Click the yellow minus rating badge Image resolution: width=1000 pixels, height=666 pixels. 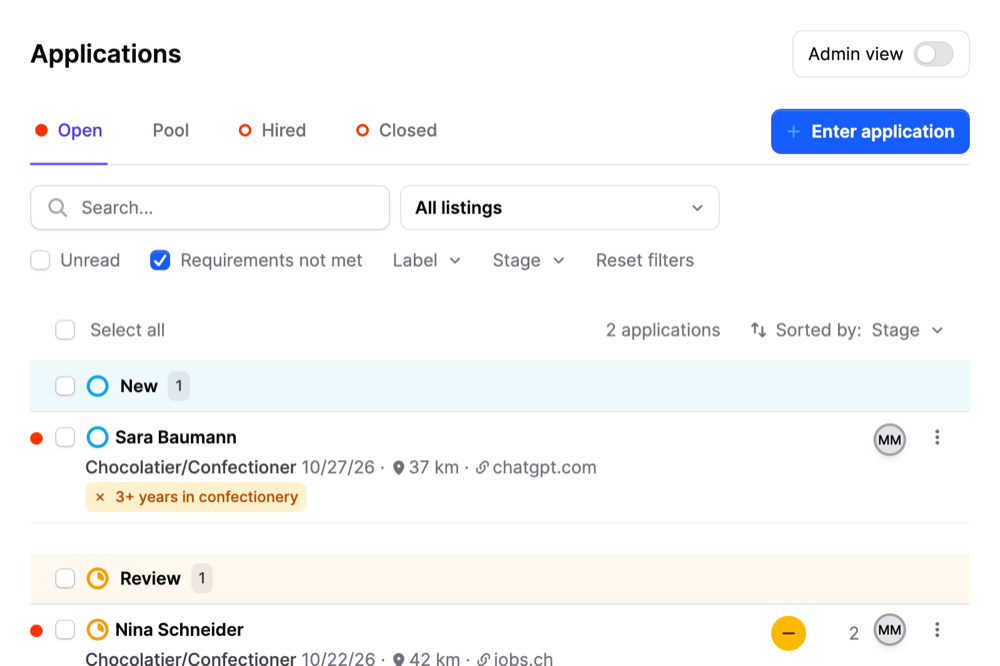click(x=788, y=633)
